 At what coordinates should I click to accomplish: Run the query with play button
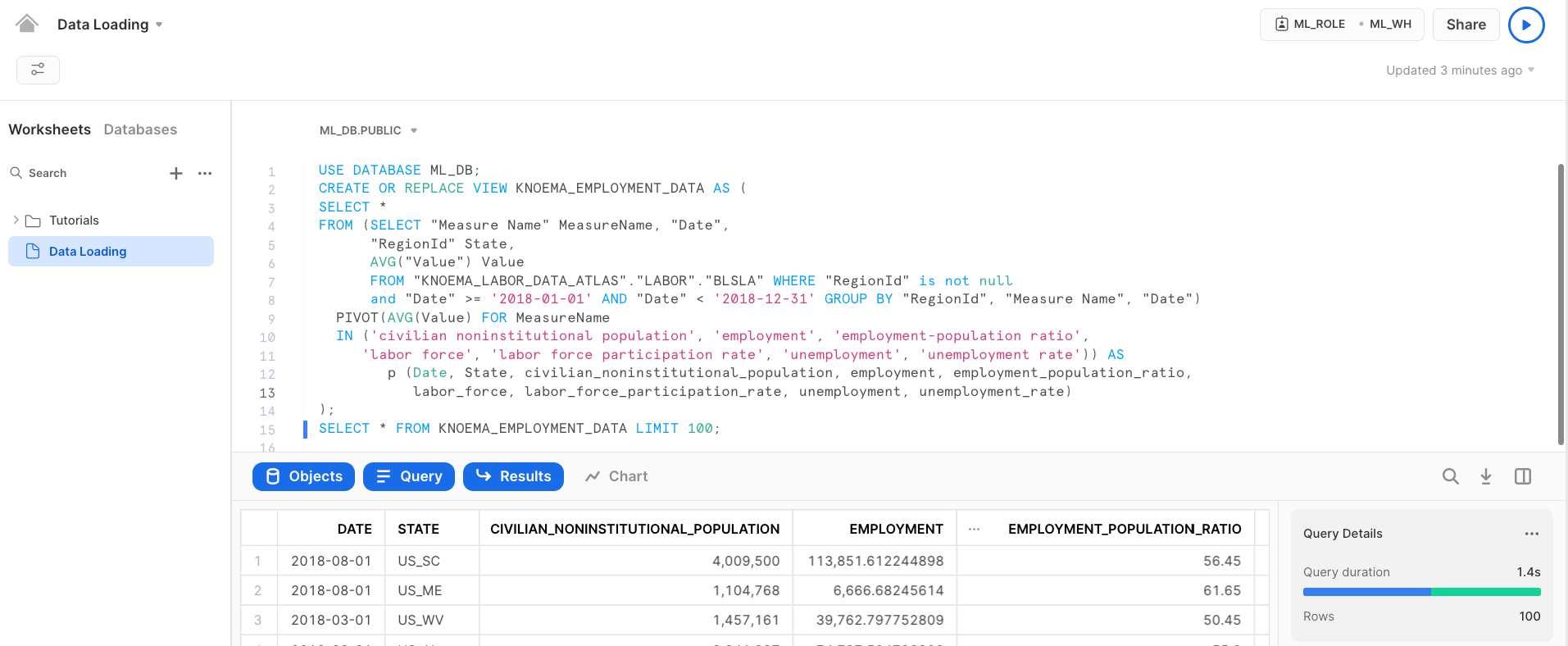pyautogui.click(x=1525, y=25)
